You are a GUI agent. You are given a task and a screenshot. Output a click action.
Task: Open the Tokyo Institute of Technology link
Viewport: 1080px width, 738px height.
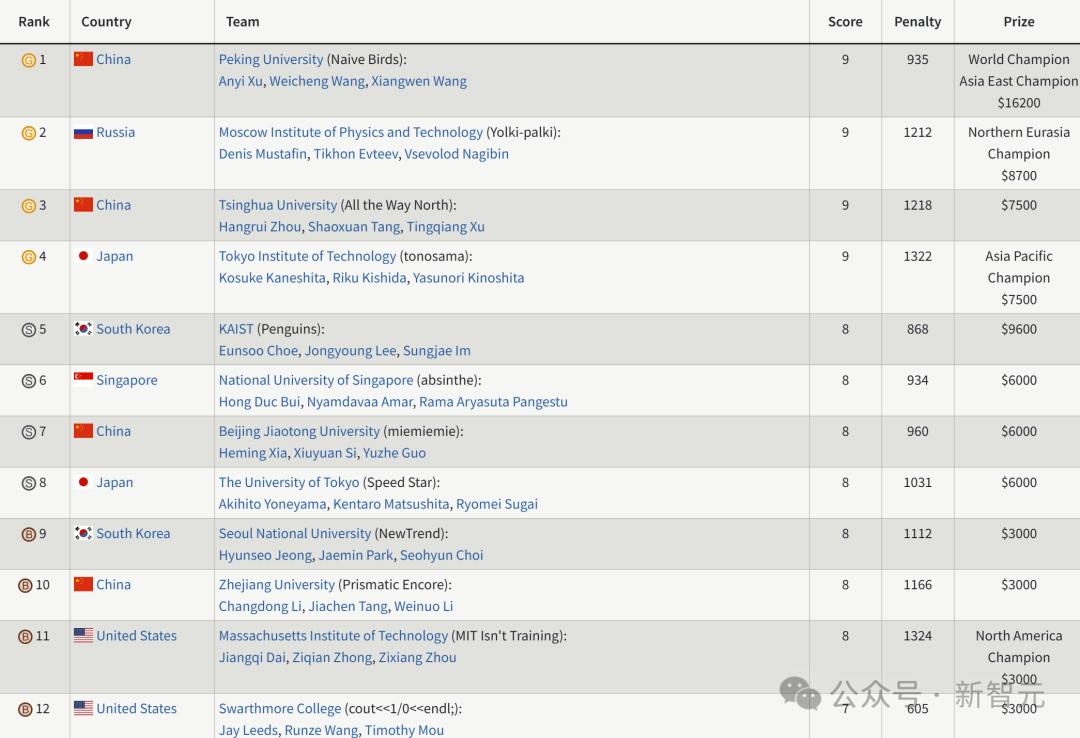(x=307, y=256)
